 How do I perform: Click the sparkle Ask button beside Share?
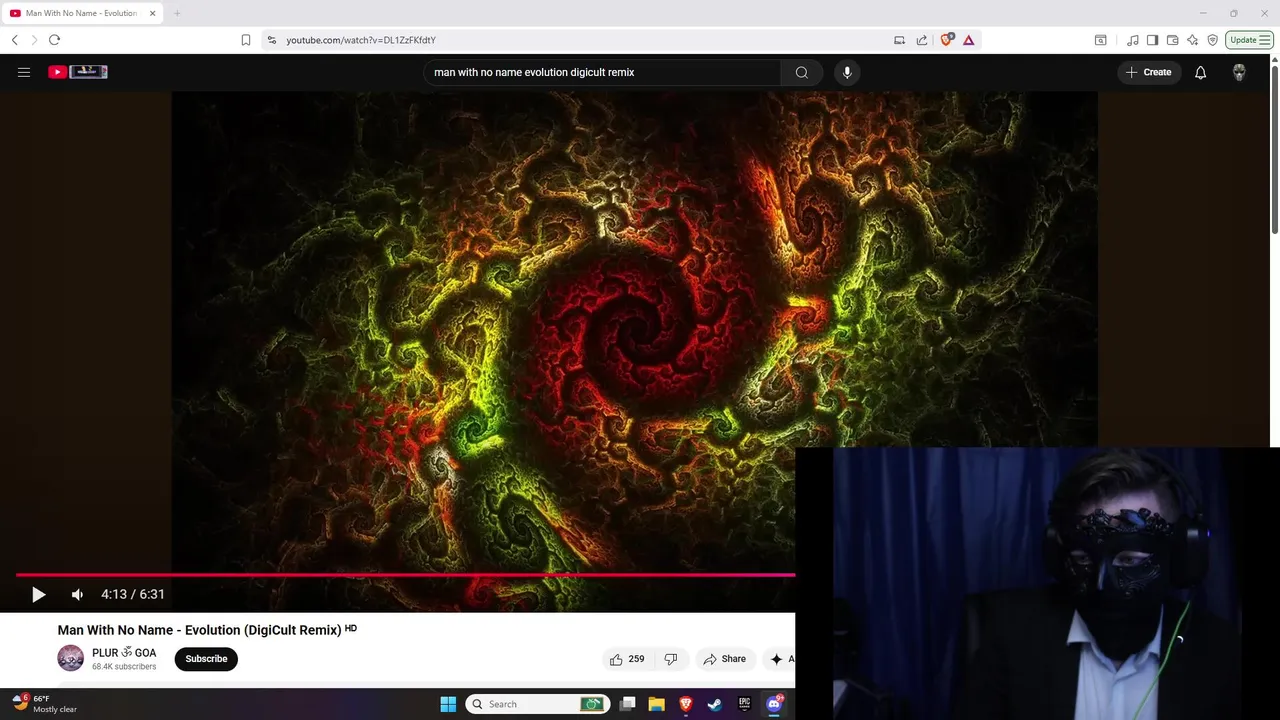780,659
